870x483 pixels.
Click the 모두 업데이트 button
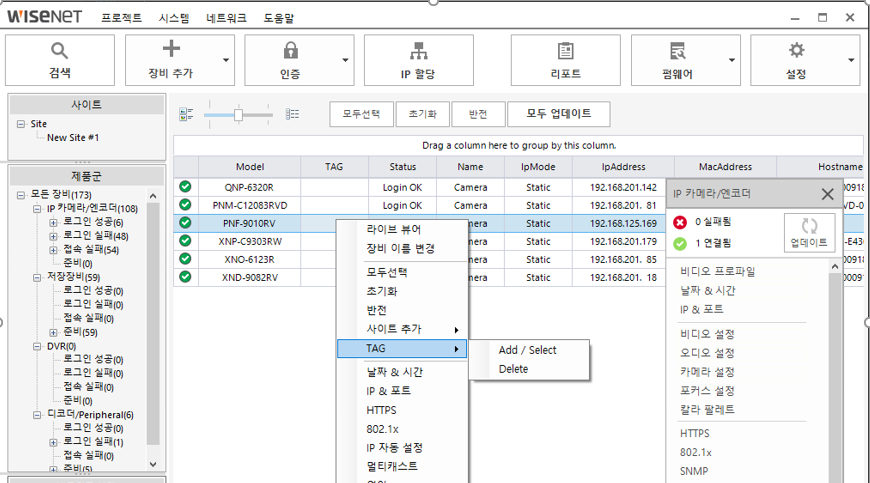[559, 114]
